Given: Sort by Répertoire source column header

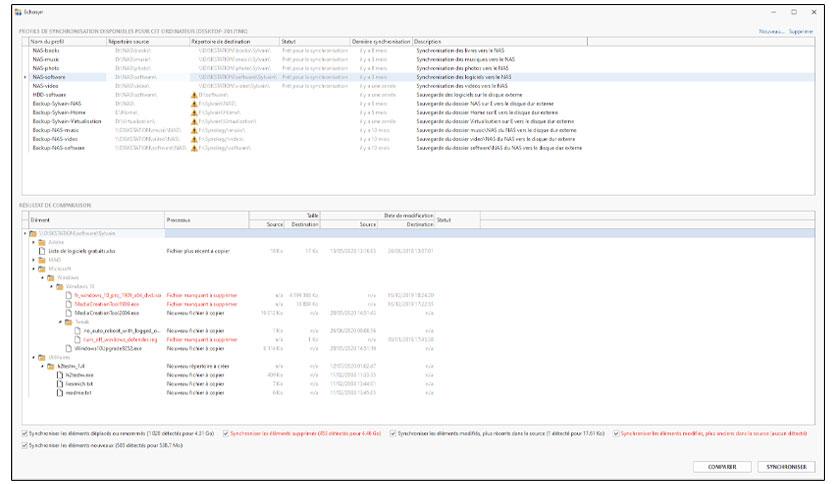Looking at the screenshot, I should tap(148, 42).
